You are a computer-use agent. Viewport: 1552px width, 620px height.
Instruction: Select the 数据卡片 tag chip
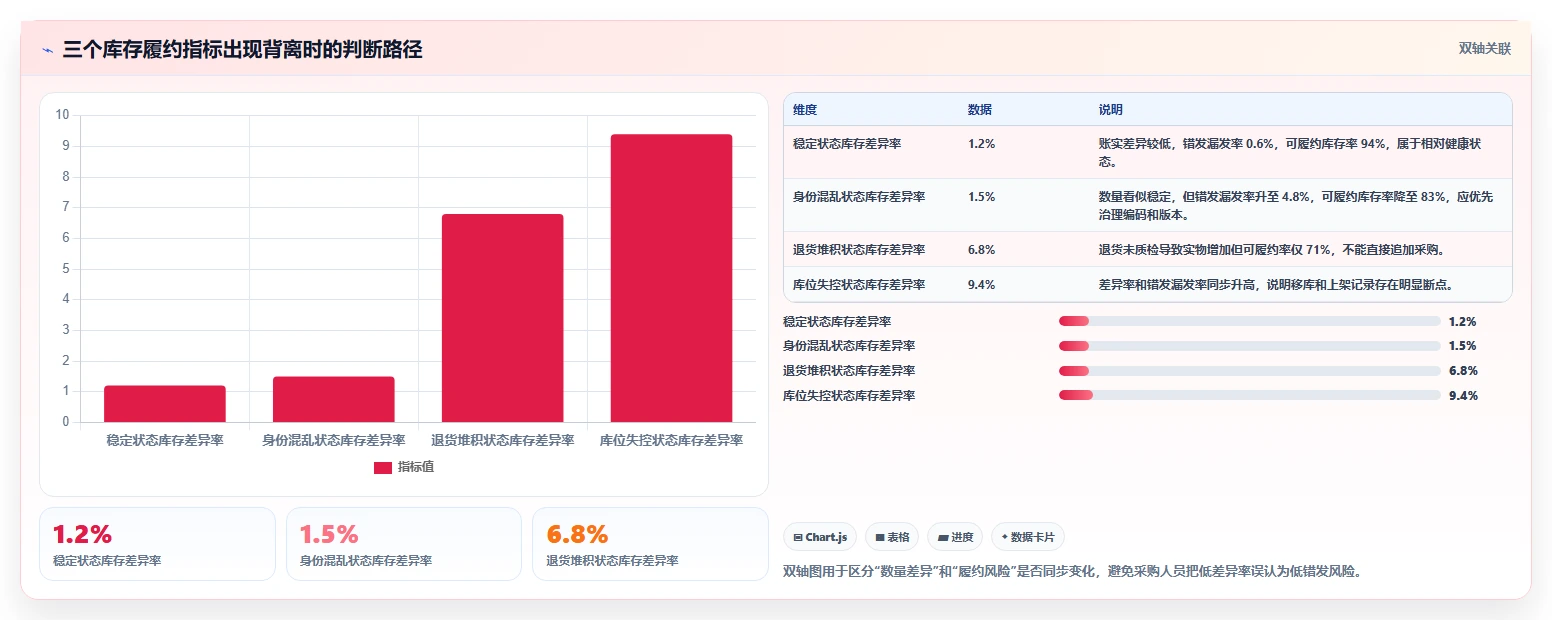click(1028, 537)
